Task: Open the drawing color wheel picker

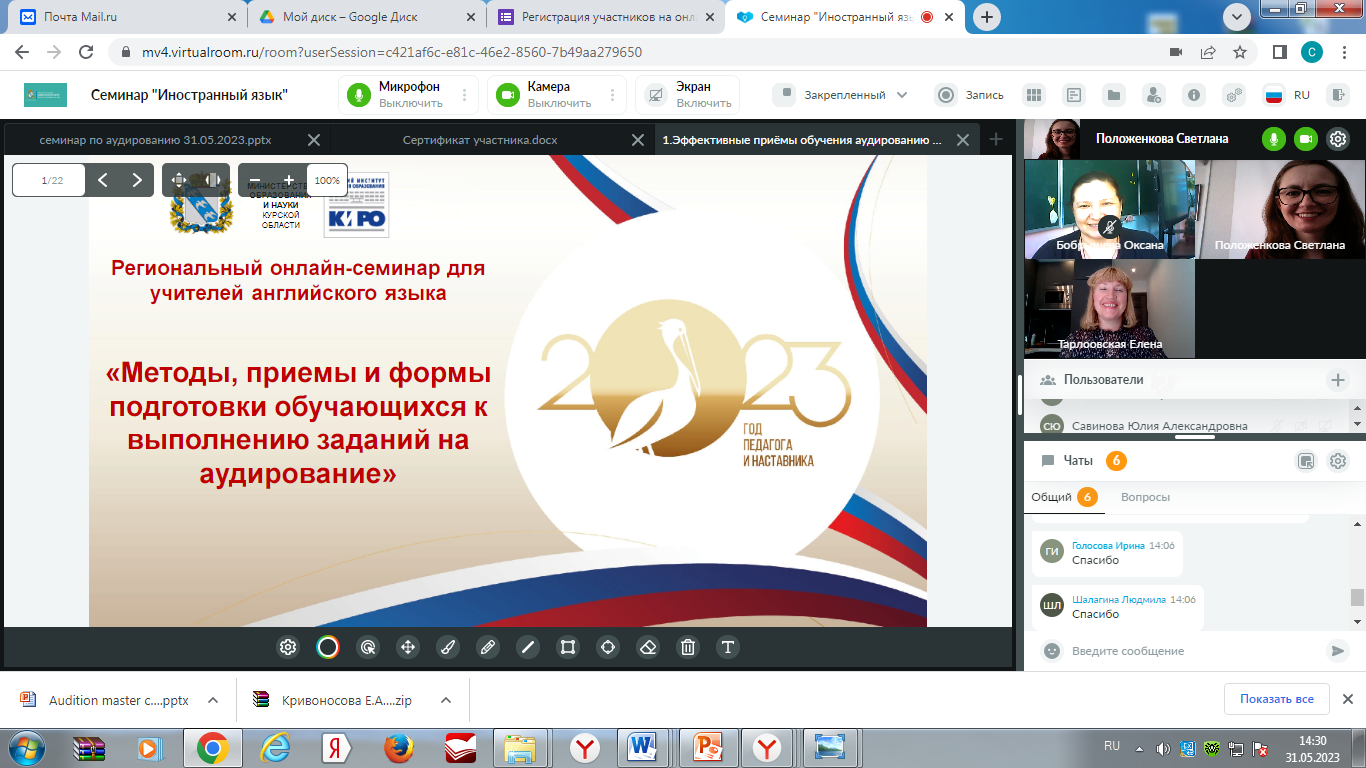Action: click(x=328, y=647)
